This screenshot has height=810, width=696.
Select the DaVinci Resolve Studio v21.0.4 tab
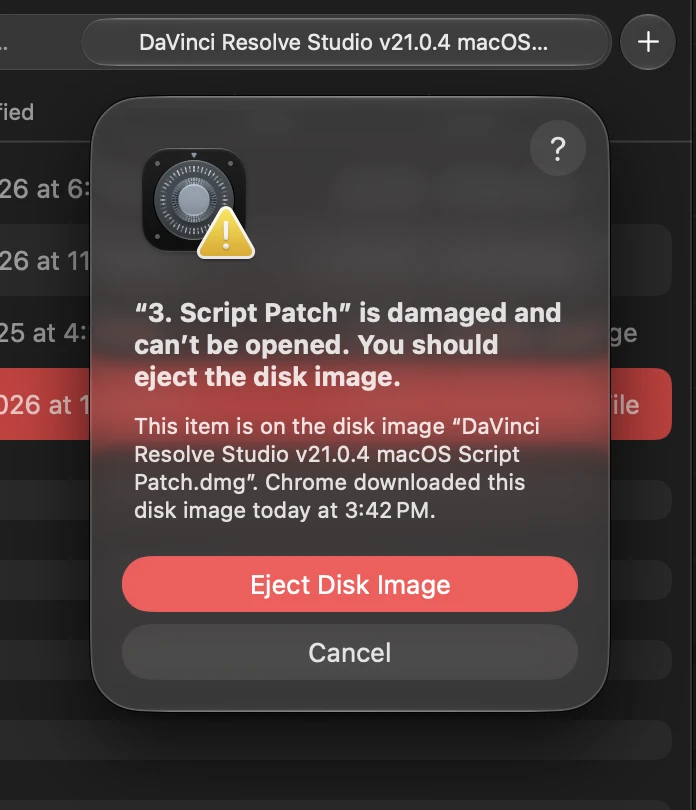[344, 42]
